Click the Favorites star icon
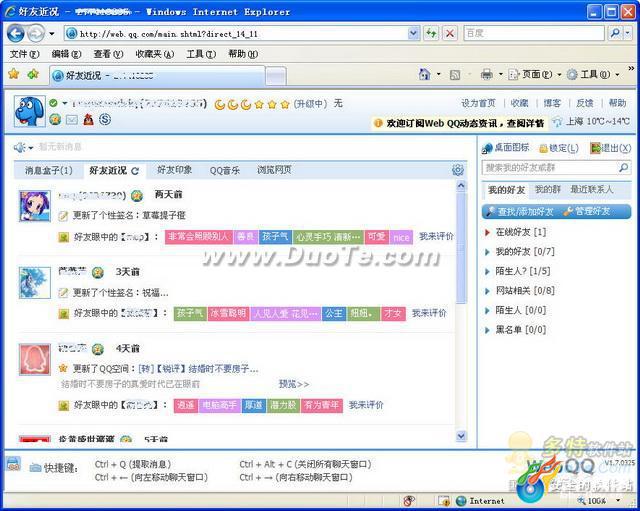Viewport: 640px width, 511px height. (x=13, y=74)
